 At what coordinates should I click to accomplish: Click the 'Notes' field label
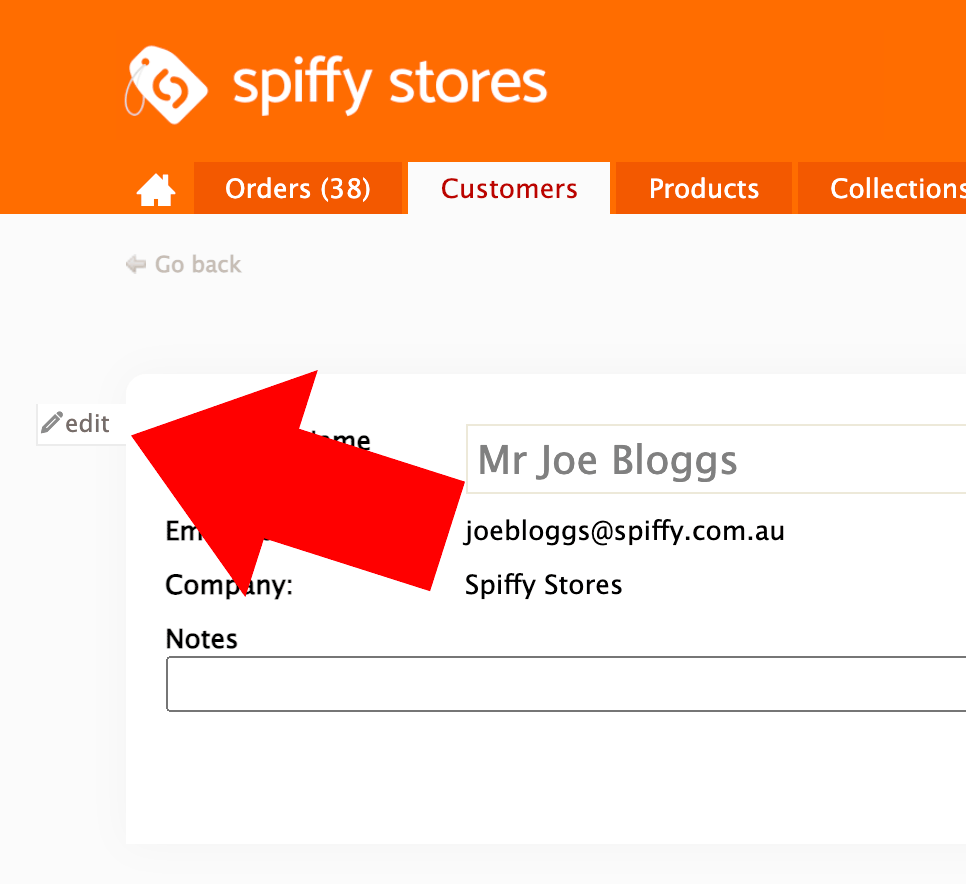click(201, 639)
